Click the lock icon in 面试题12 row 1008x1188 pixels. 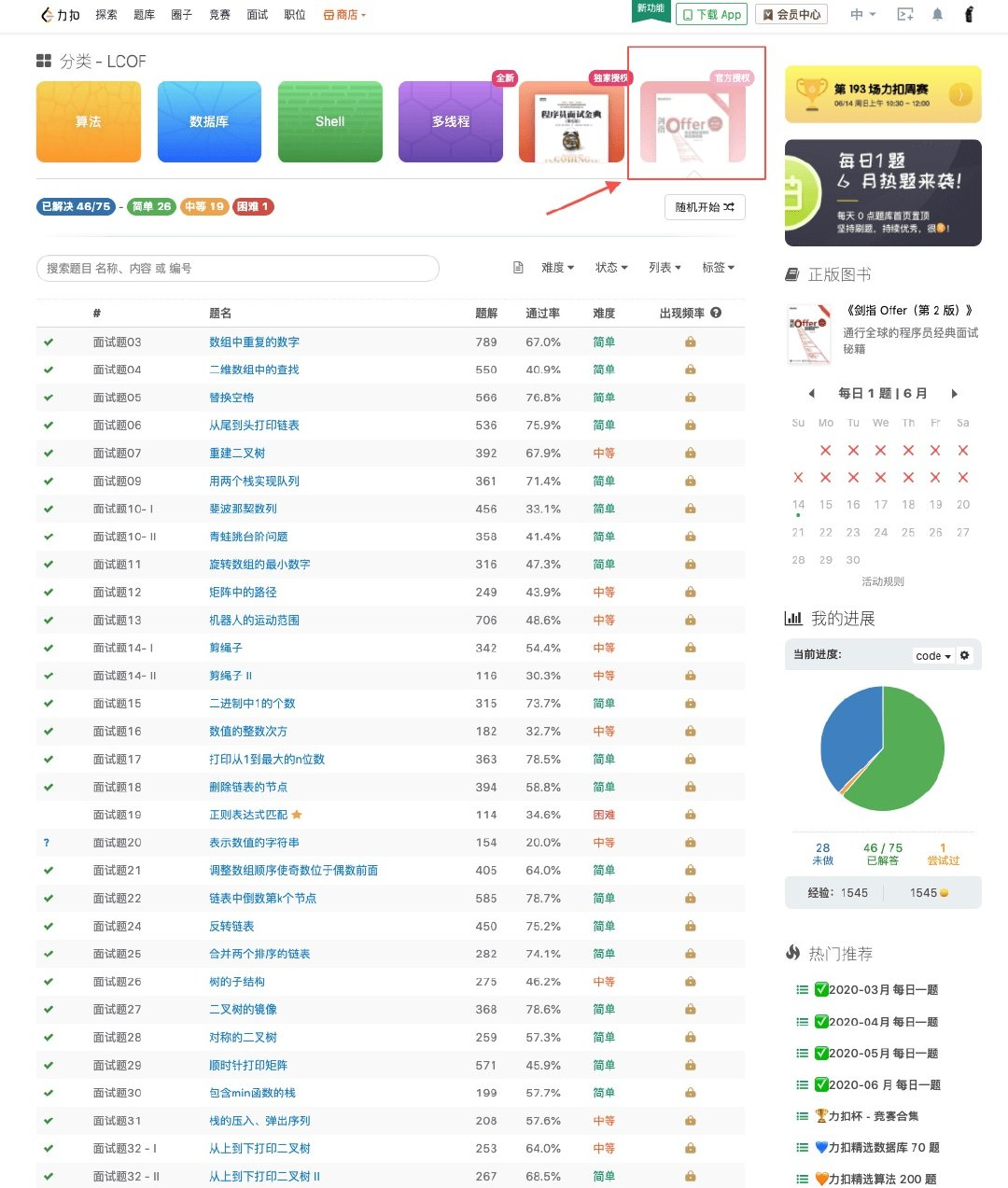pos(691,593)
